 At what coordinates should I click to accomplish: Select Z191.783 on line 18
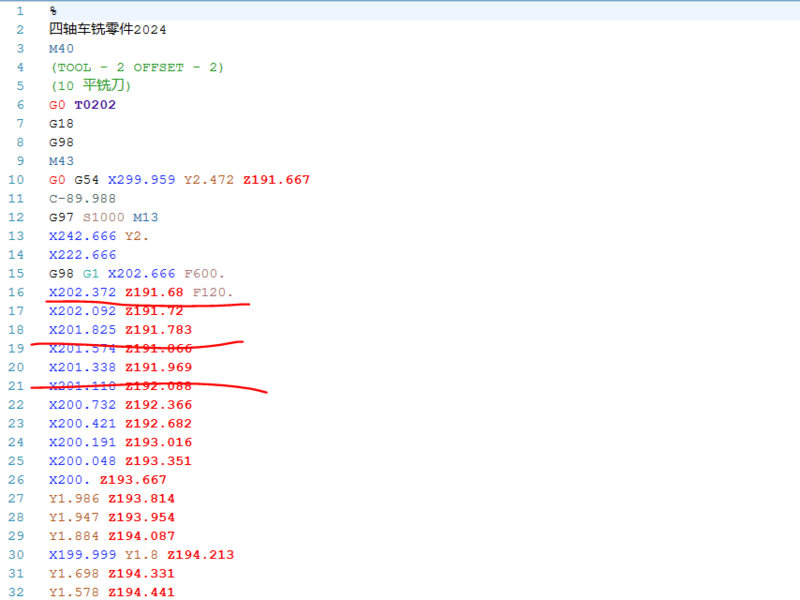coord(159,330)
